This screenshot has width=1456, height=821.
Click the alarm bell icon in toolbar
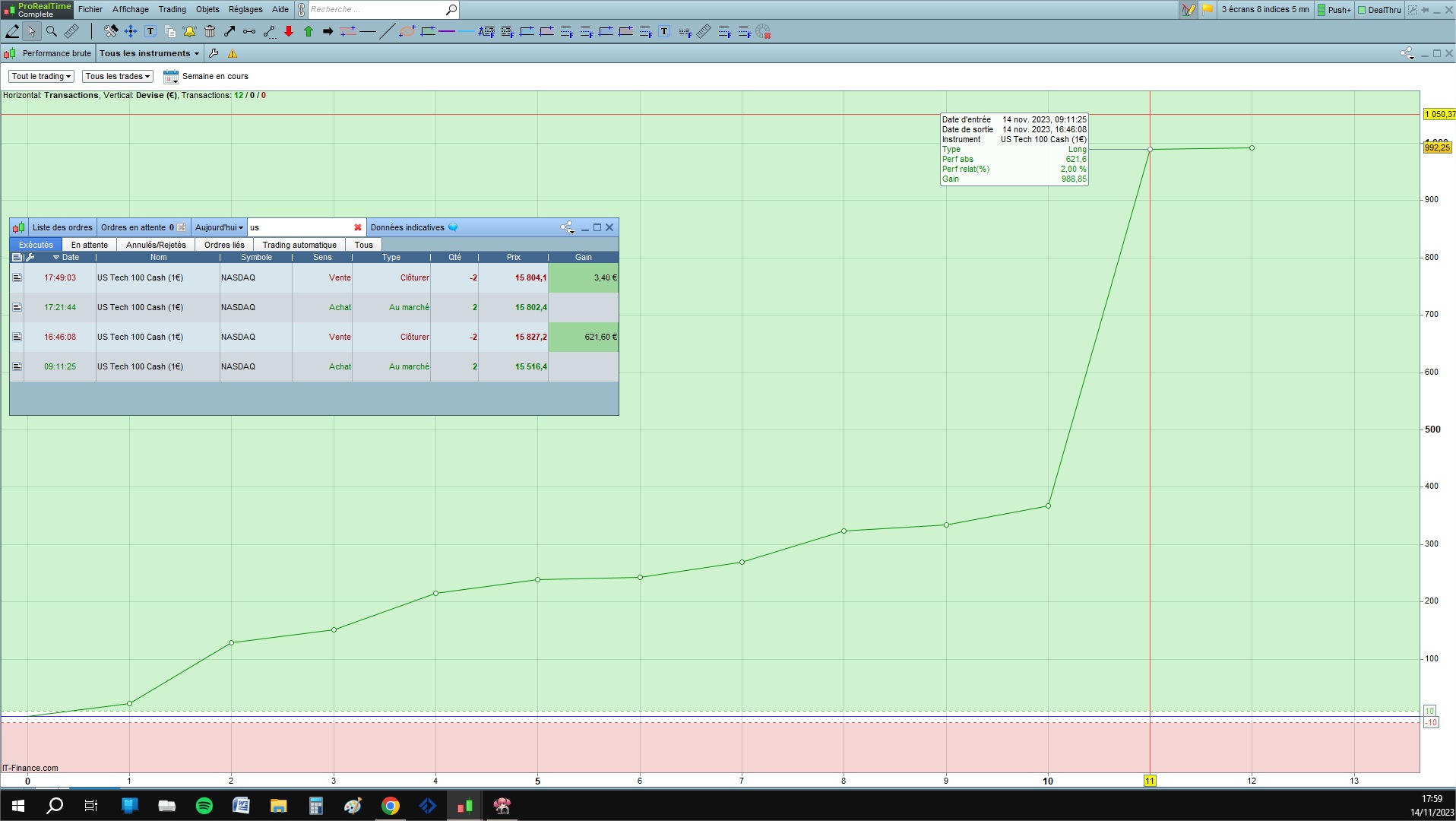pos(189,31)
